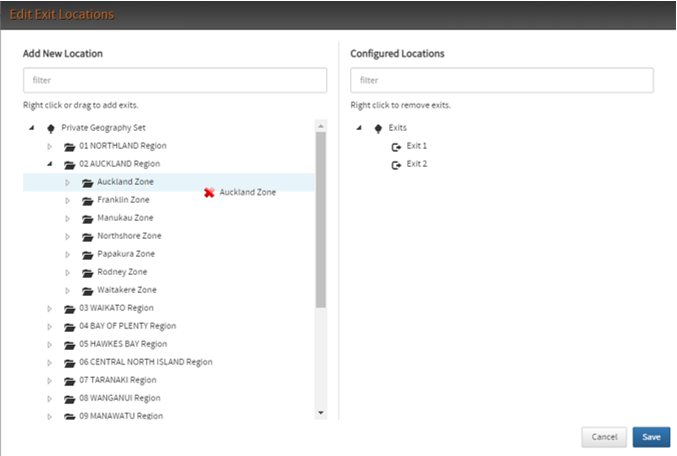The width and height of the screenshot is (677, 456).
Task: Select the Rodney Zone label
Action: pos(122,272)
